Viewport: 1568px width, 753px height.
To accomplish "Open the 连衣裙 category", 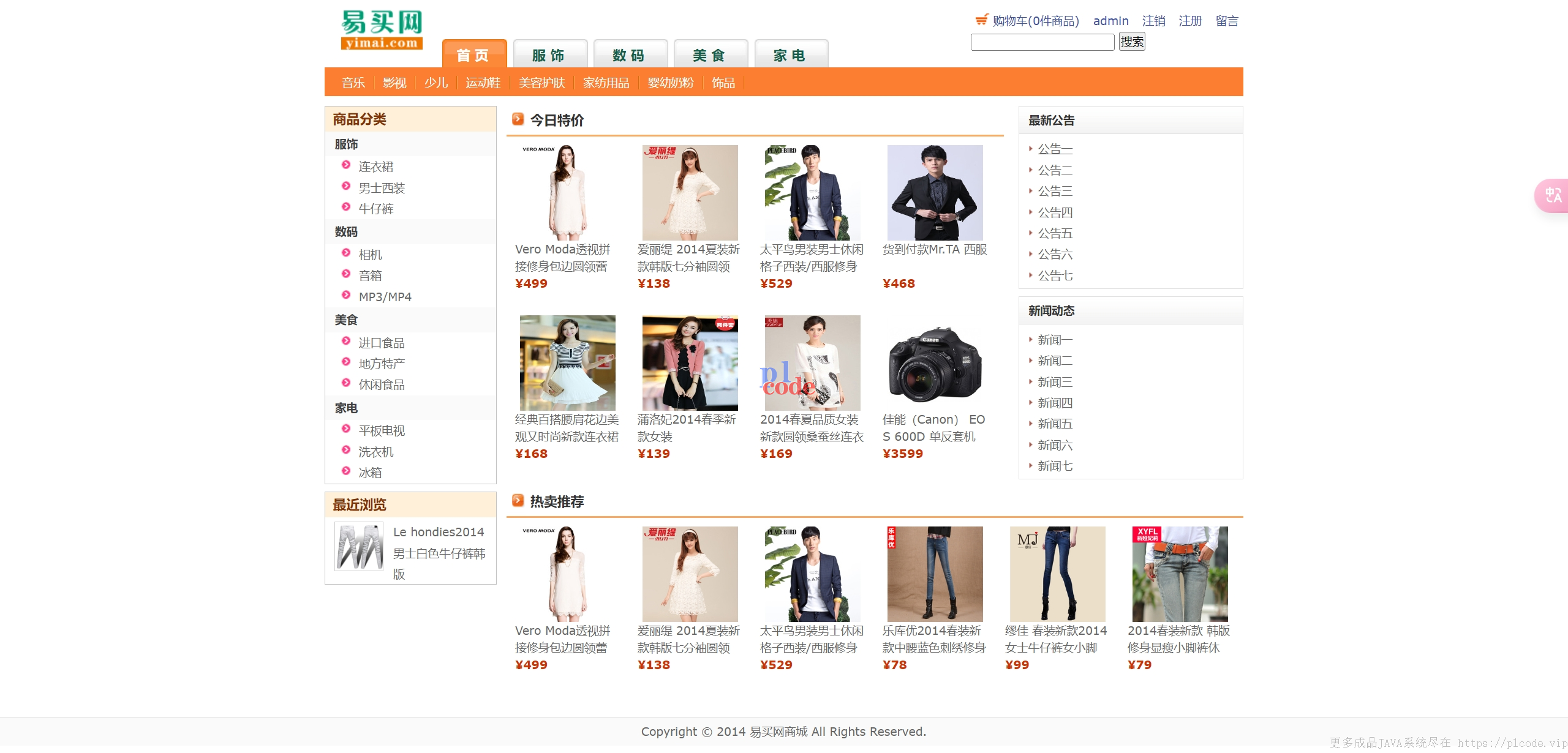I will [375, 167].
